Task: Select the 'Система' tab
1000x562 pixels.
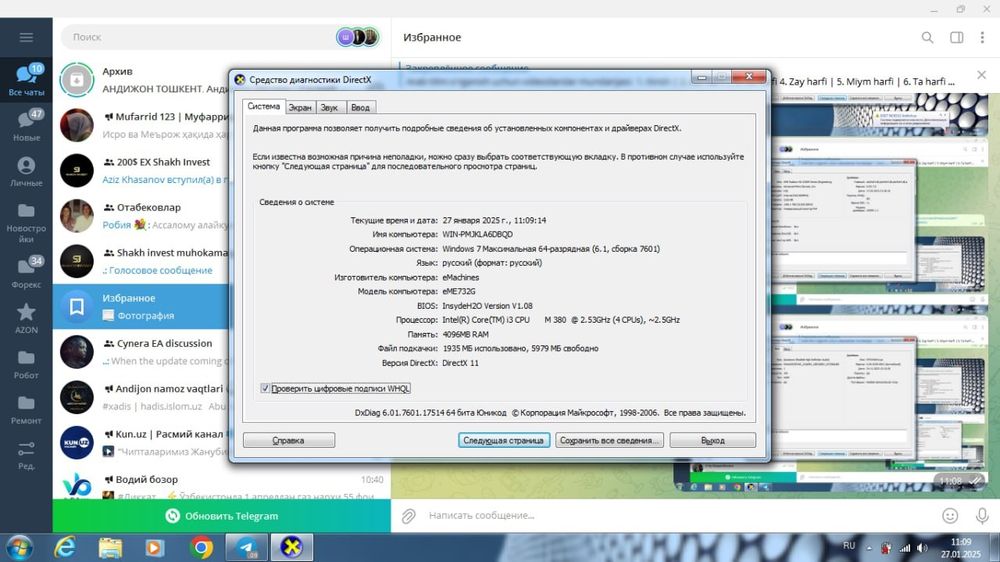Action: (x=263, y=107)
